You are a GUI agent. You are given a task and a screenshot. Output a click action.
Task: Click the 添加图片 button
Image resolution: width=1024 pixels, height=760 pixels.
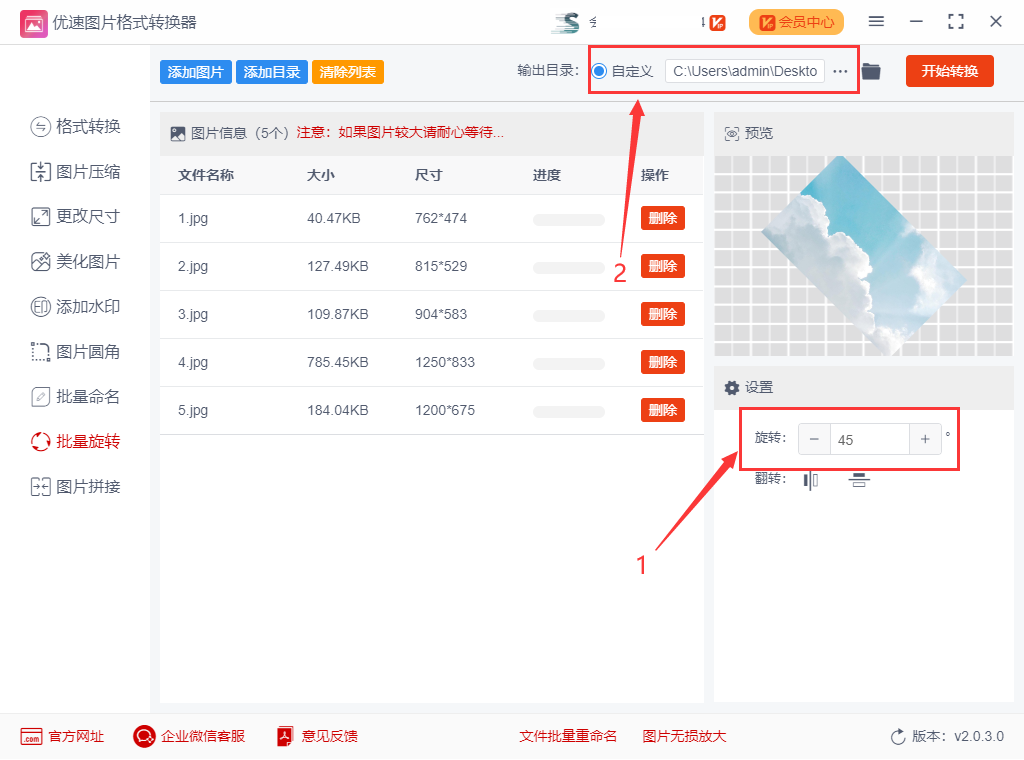coord(196,72)
